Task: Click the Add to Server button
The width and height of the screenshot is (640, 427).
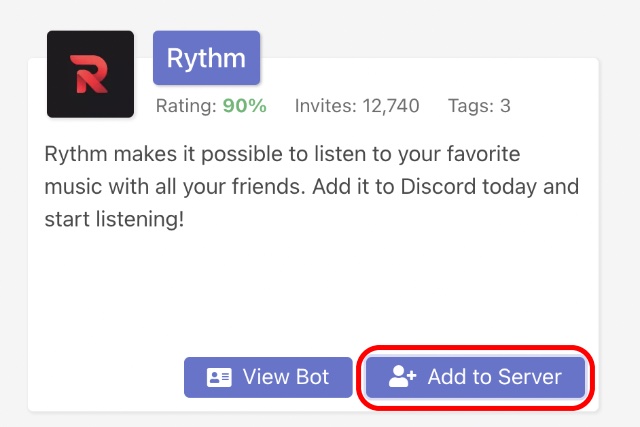Action: coord(476,377)
